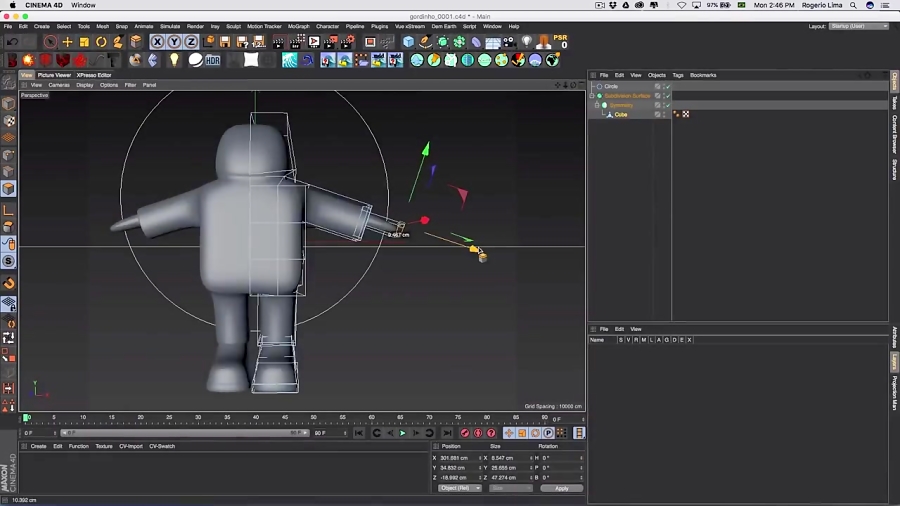
Task: Toggle Circle object enabled checkmark
Action: click(x=668, y=87)
